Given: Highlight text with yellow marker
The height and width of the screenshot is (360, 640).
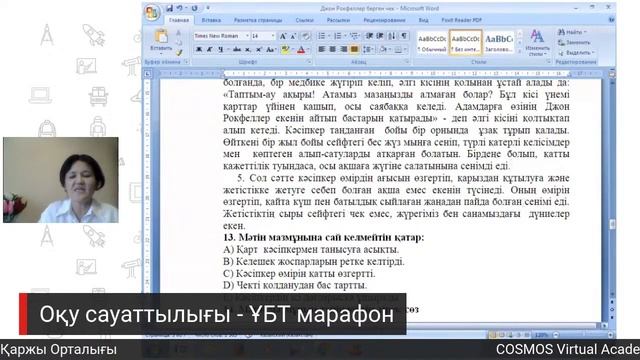Looking at the screenshot, I should point(284,50).
